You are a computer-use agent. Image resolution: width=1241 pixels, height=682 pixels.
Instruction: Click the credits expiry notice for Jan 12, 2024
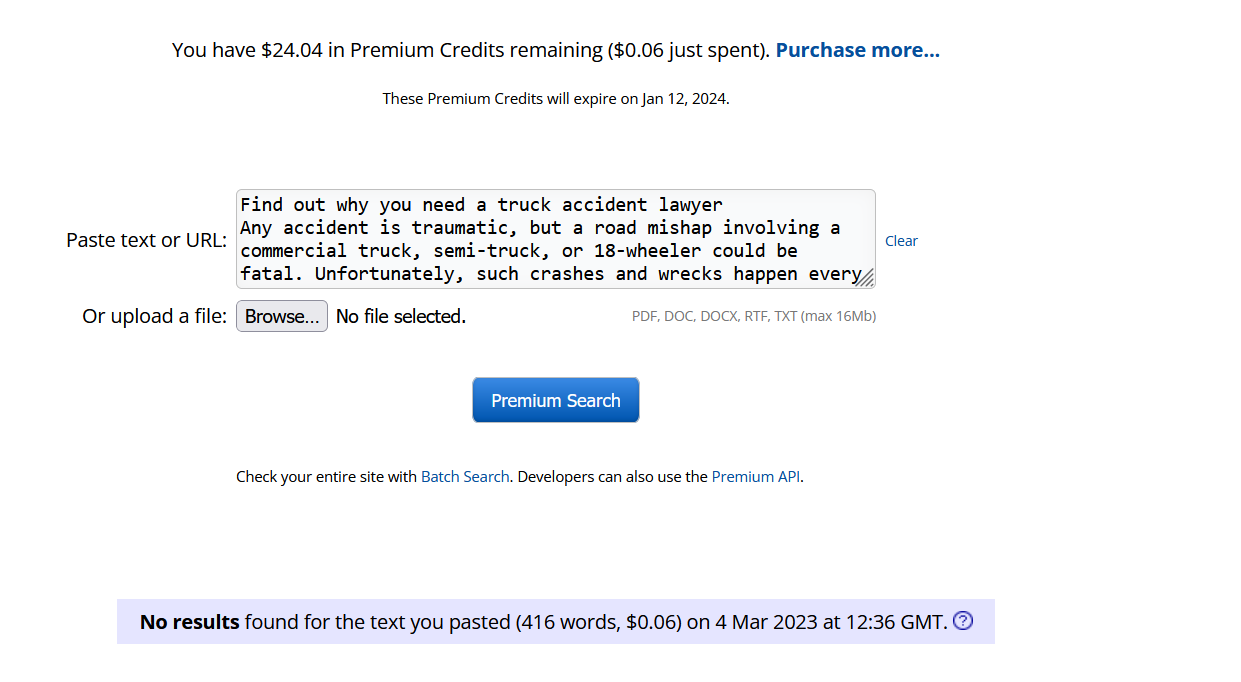pyautogui.click(x=555, y=99)
